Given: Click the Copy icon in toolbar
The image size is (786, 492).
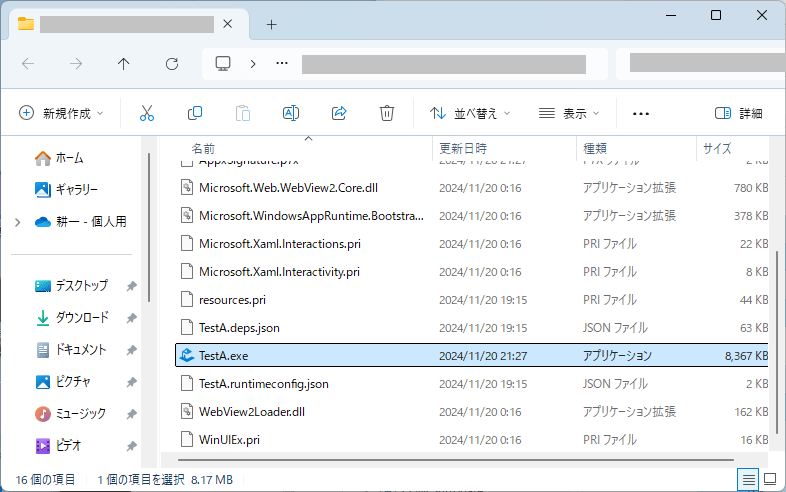Looking at the screenshot, I should (194, 113).
